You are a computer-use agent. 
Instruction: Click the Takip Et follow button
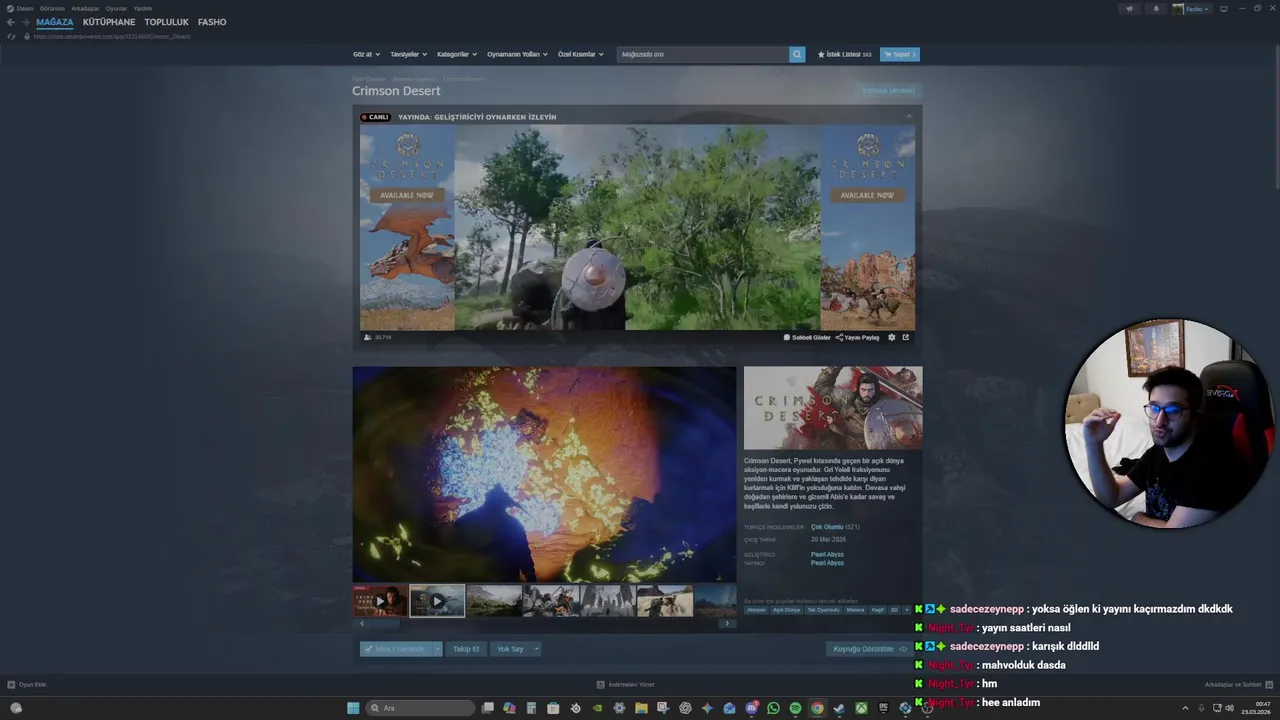pyautogui.click(x=466, y=649)
